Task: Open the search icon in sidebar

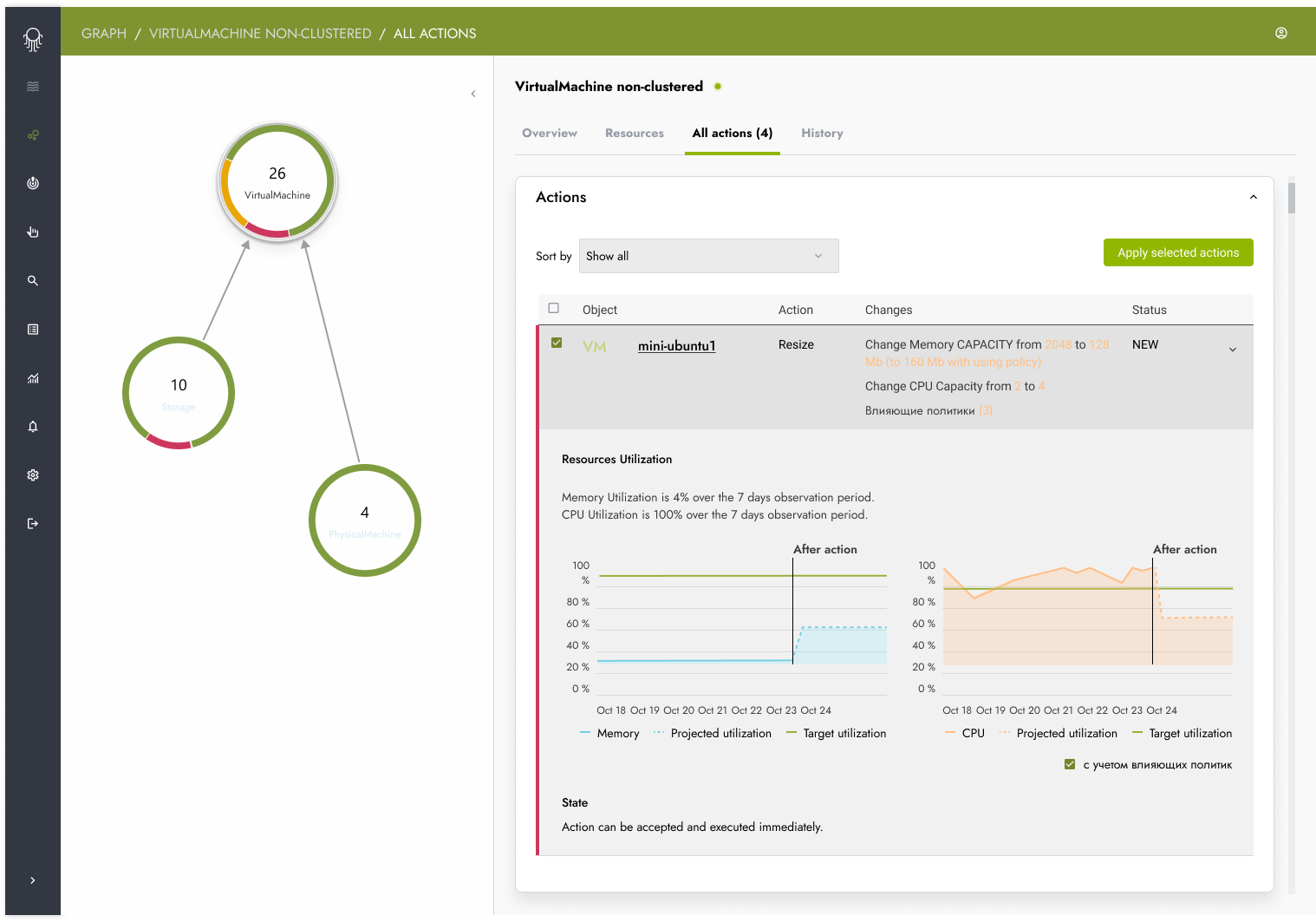Action: (33, 281)
